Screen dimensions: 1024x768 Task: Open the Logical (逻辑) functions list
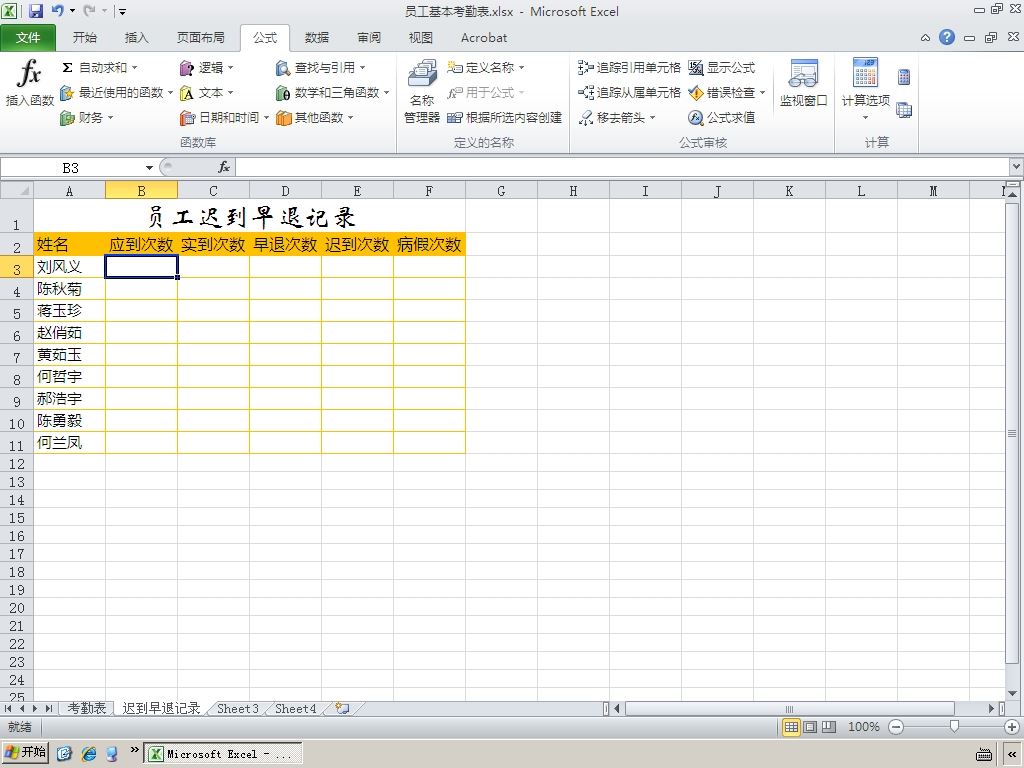(x=206, y=67)
